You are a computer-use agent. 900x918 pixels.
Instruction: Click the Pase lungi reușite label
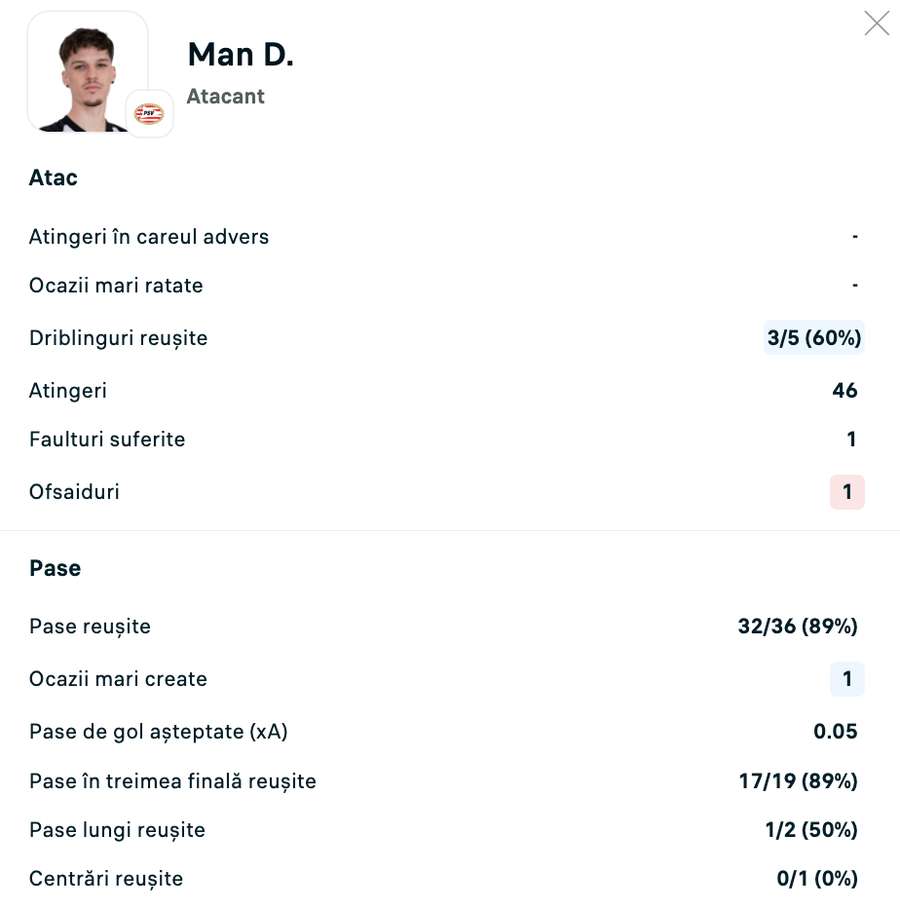point(117,830)
